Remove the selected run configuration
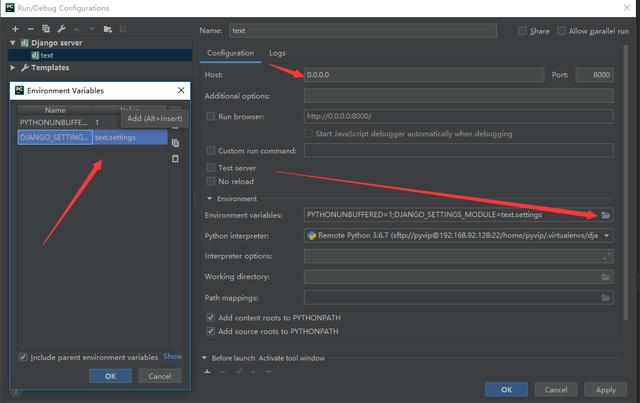This screenshot has height=403, width=640. [x=31, y=29]
